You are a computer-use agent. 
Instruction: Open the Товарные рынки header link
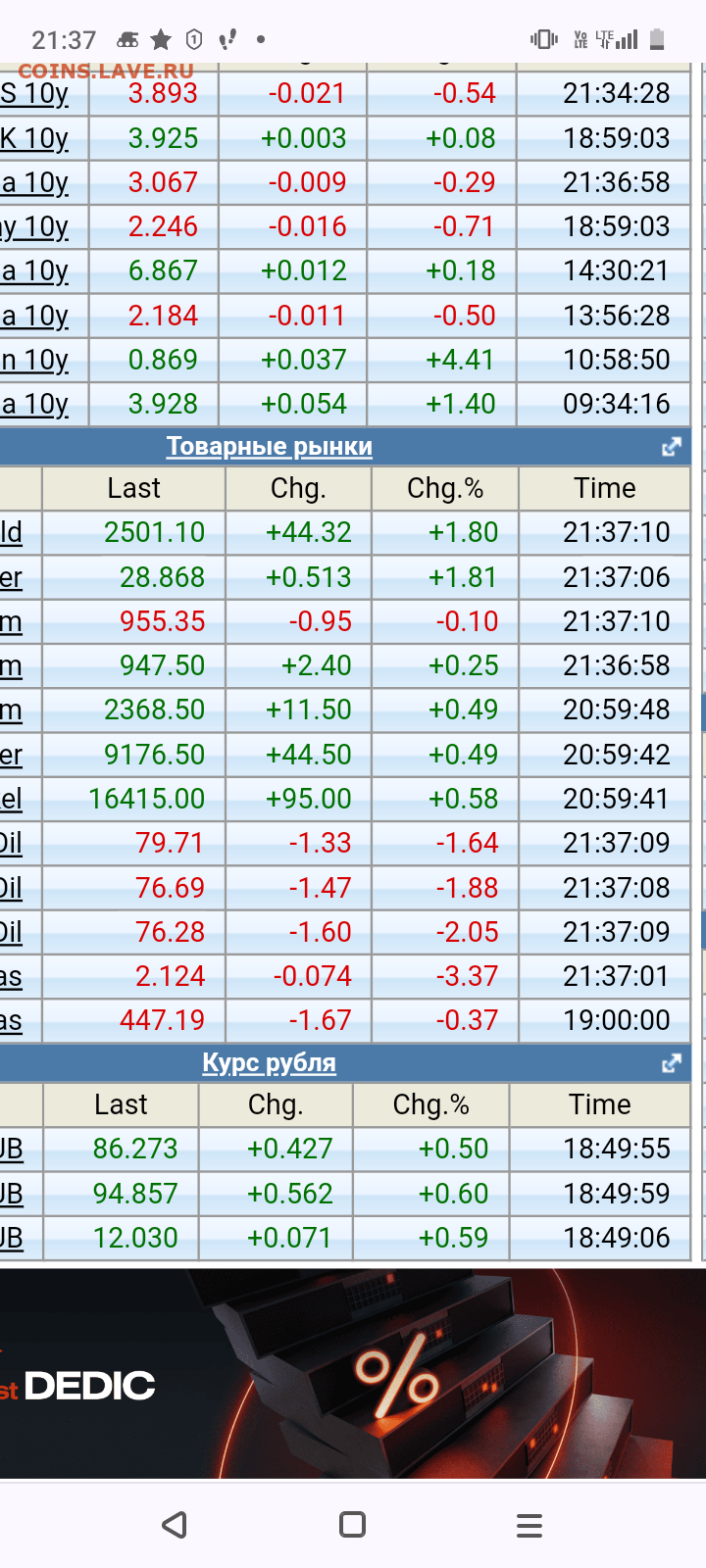pos(269,447)
